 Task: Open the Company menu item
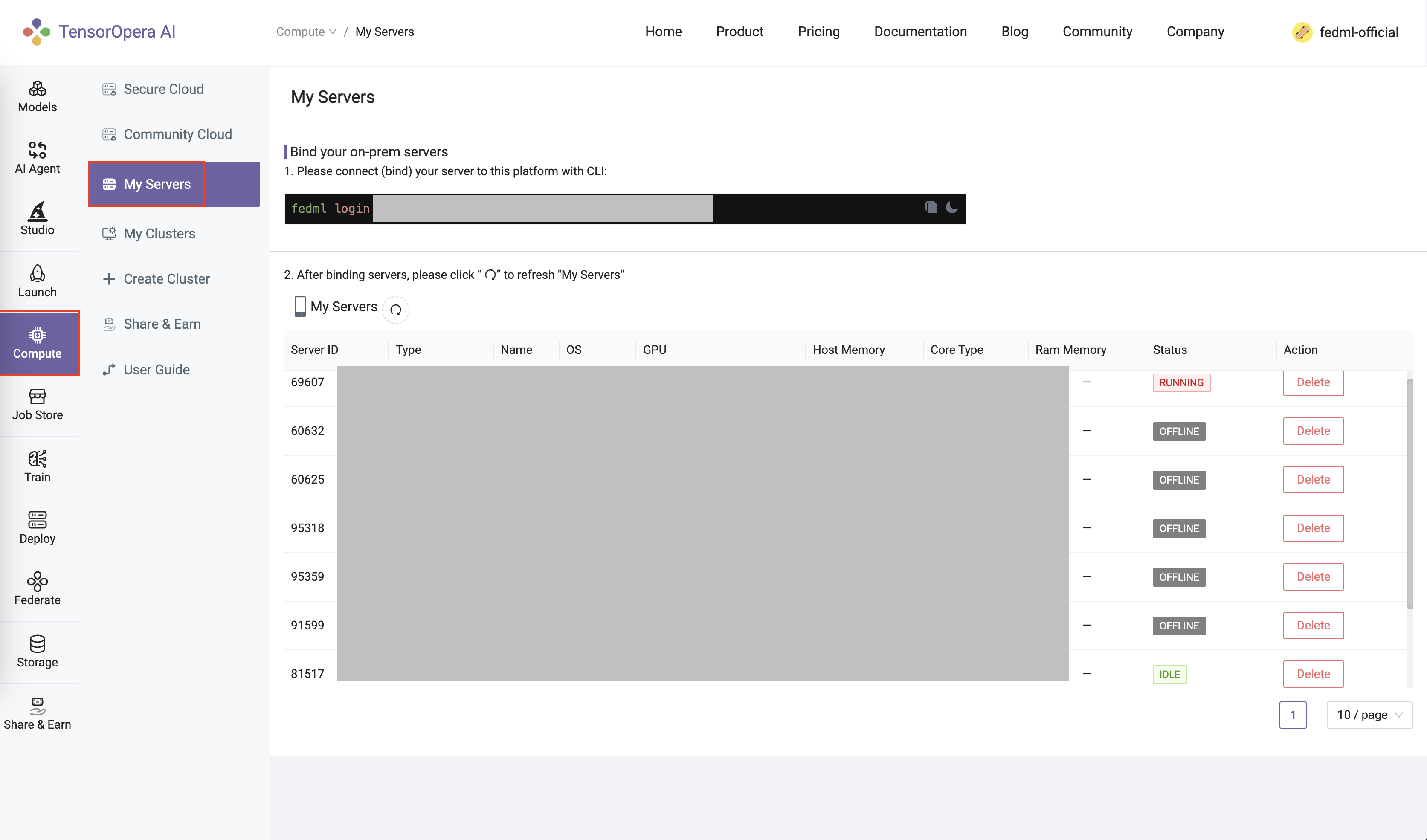(x=1195, y=32)
